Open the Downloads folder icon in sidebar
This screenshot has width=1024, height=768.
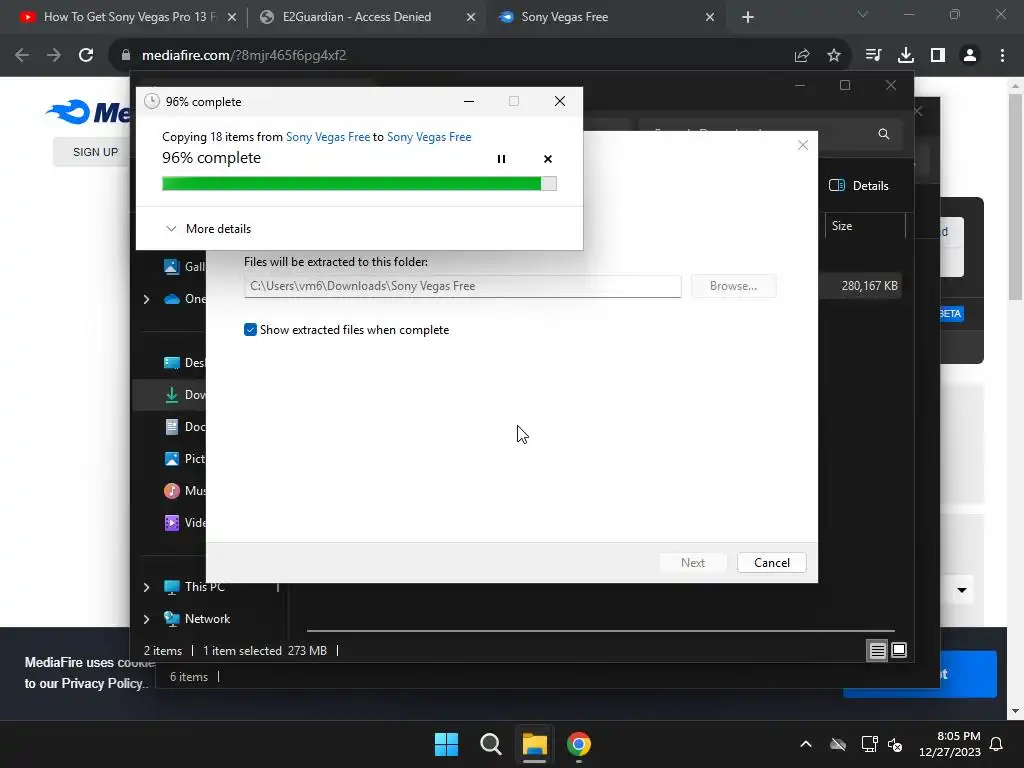pyautogui.click(x=172, y=394)
